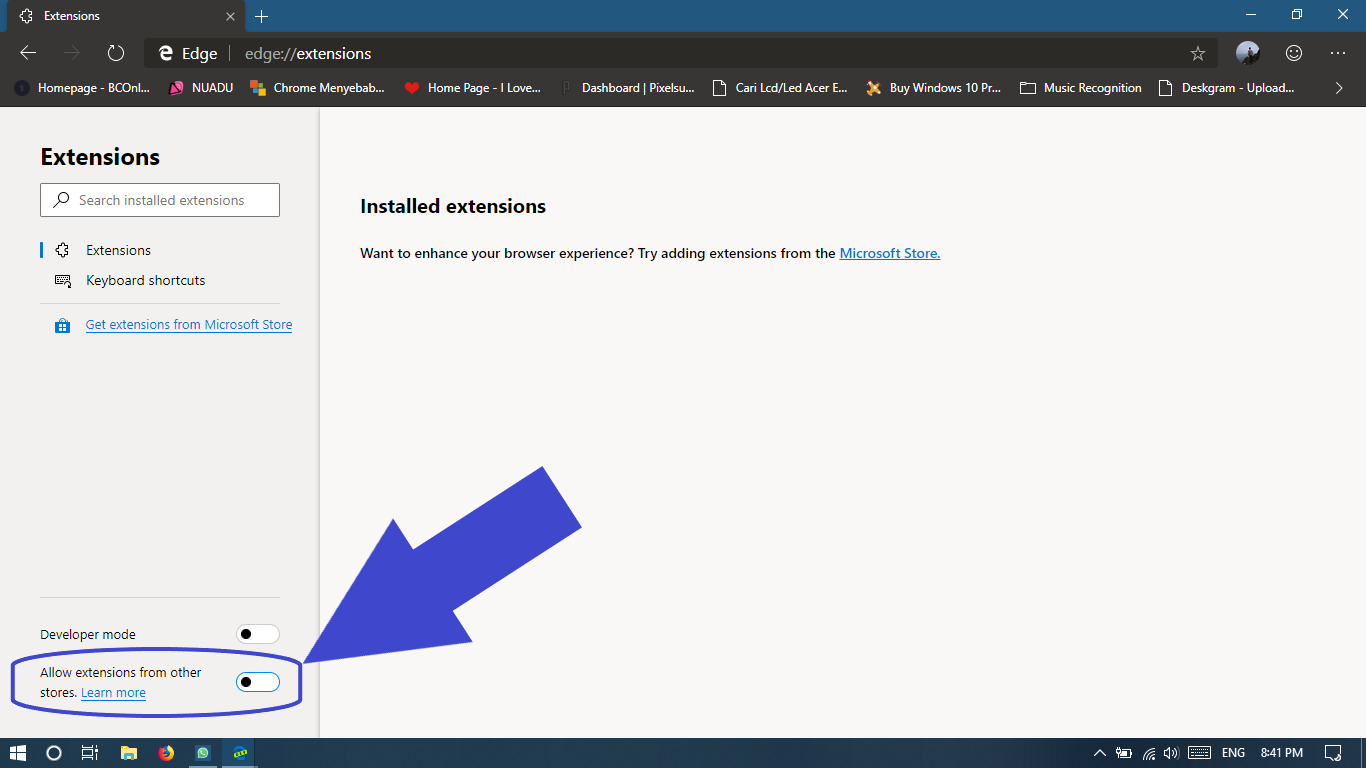Click the battery icon in system tray

pyautogui.click(x=1125, y=753)
